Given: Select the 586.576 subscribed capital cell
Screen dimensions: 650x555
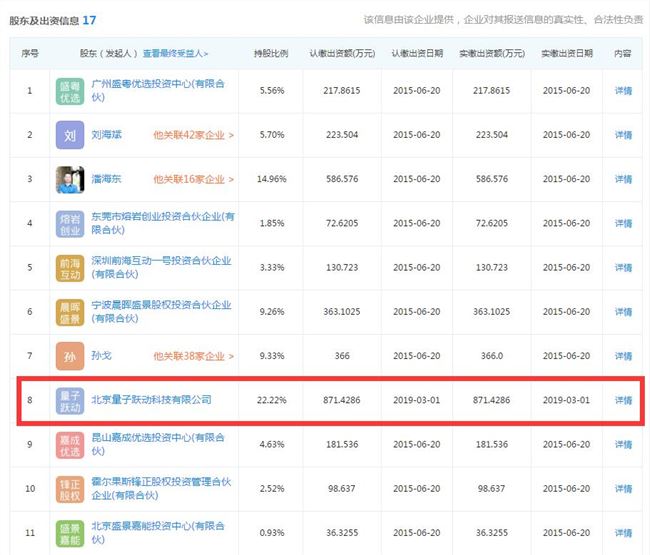Looking at the screenshot, I should (342, 179).
